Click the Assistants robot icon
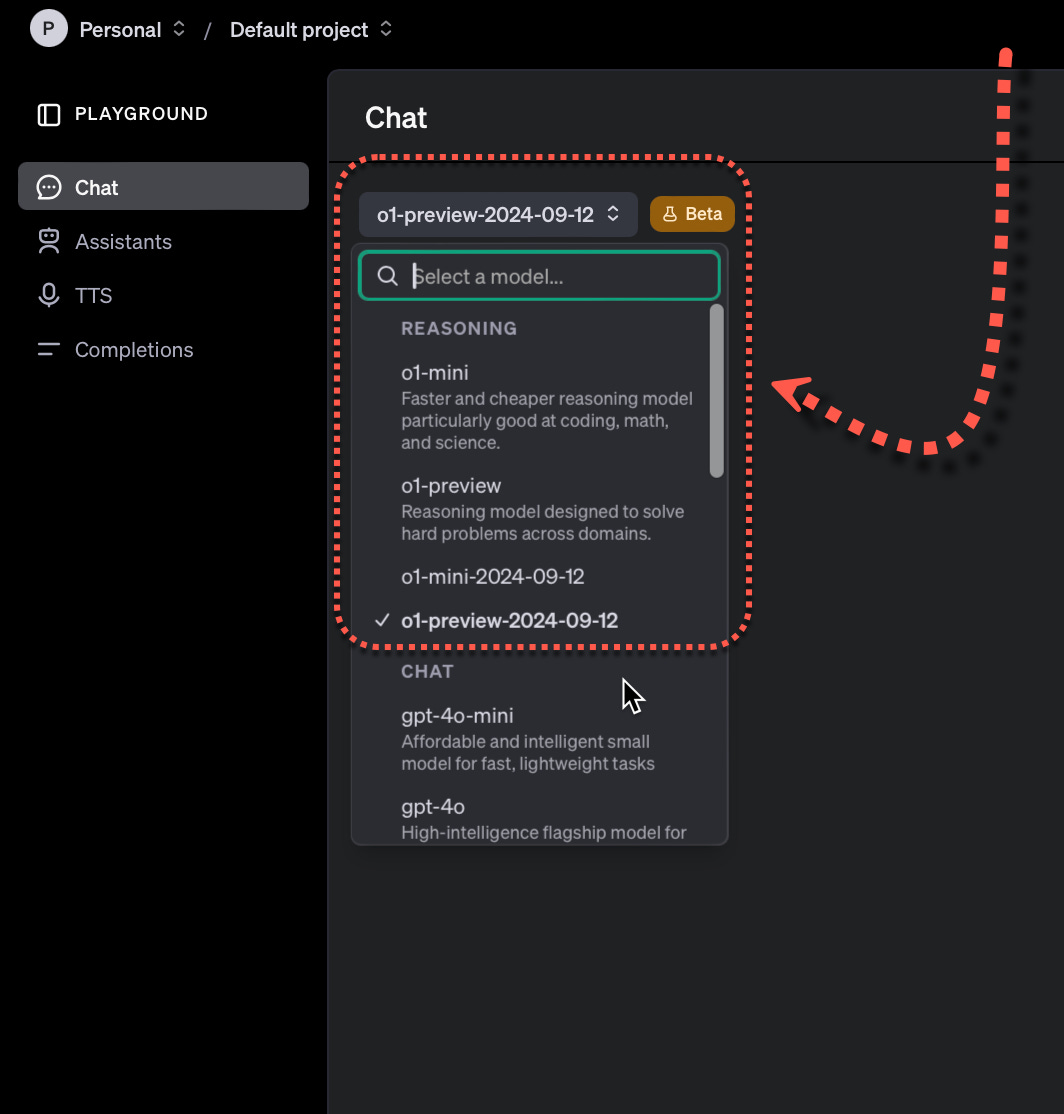1064x1114 pixels. click(x=49, y=242)
